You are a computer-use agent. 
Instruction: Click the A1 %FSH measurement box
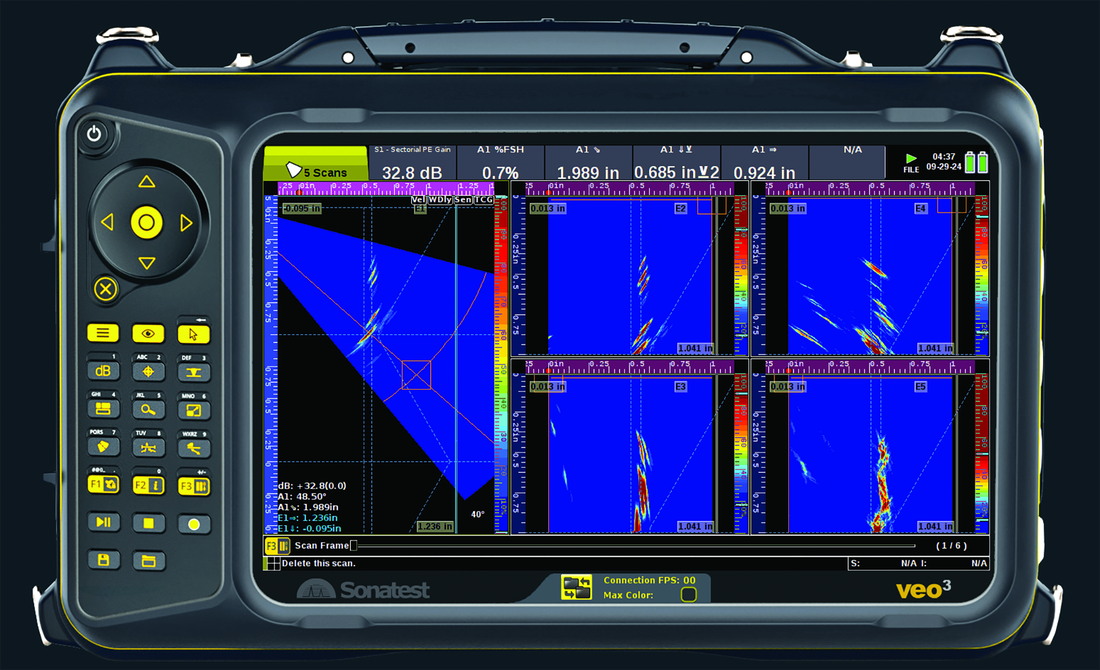(500, 163)
